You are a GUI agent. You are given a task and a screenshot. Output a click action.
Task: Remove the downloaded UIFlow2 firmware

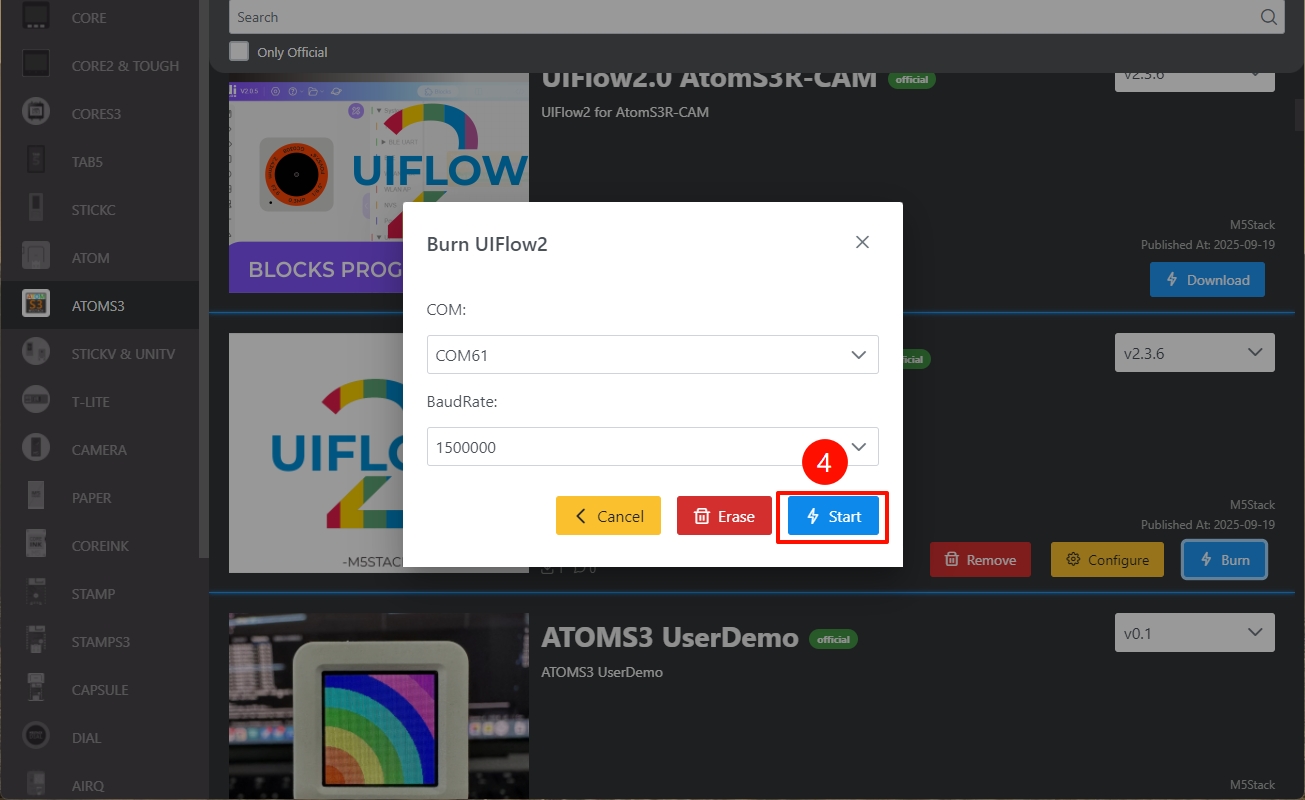[980, 560]
